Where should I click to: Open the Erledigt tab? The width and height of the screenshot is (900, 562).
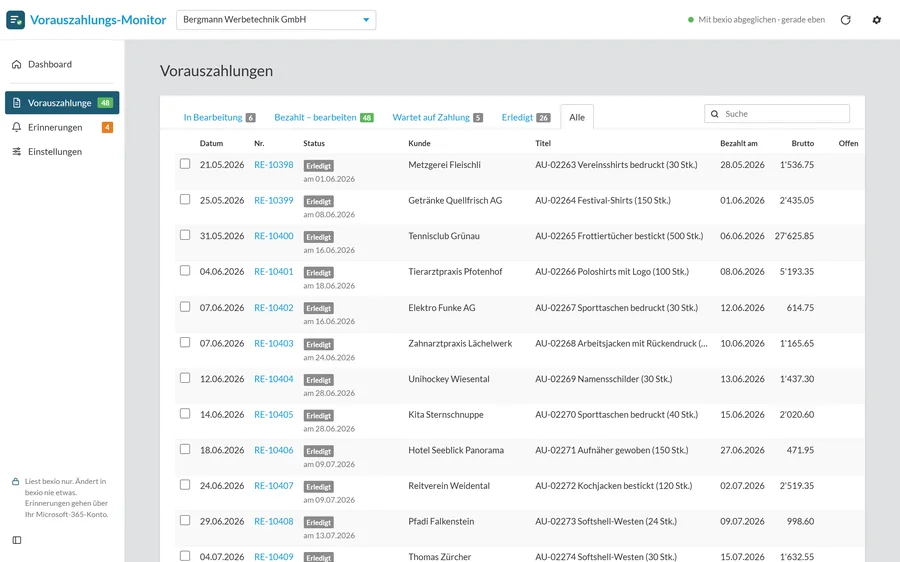click(525, 117)
